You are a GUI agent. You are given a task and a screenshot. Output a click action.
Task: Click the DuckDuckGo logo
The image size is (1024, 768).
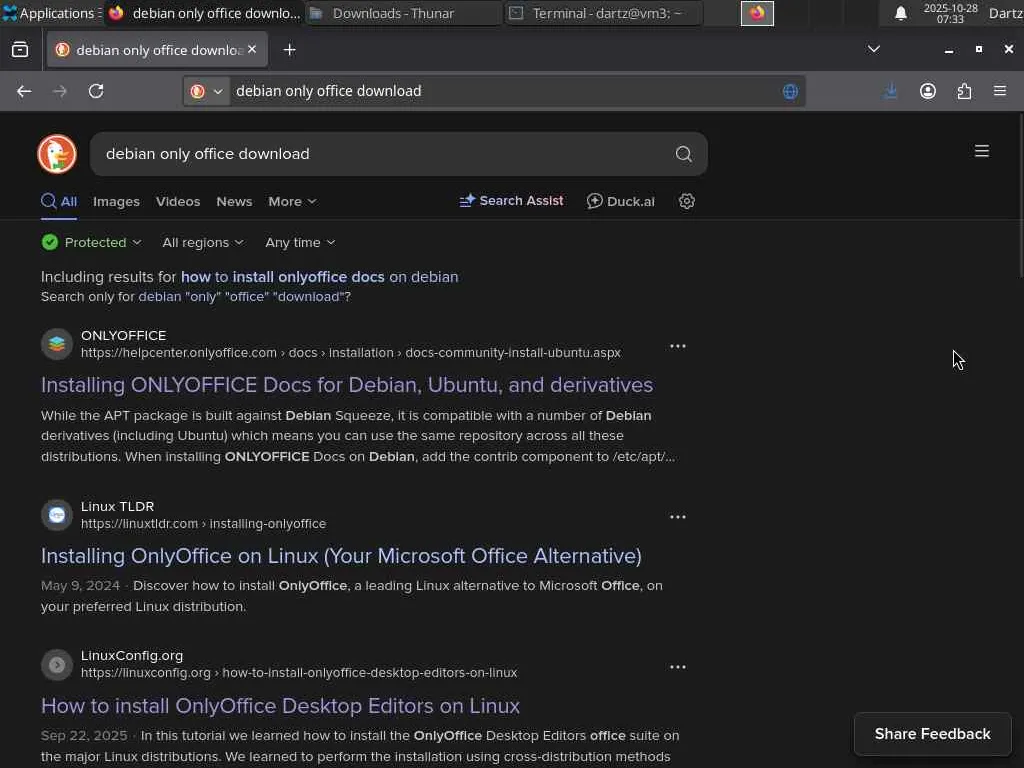coord(57,154)
